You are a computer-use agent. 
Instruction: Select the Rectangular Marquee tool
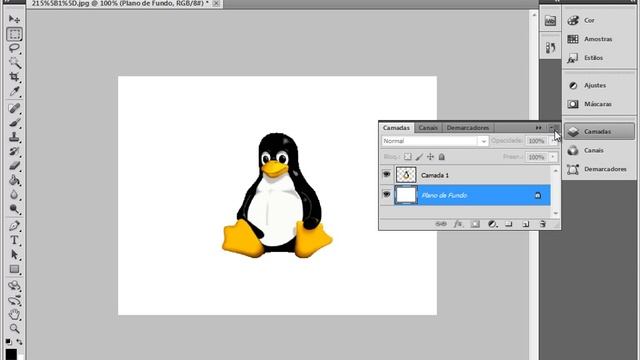click(x=14, y=34)
